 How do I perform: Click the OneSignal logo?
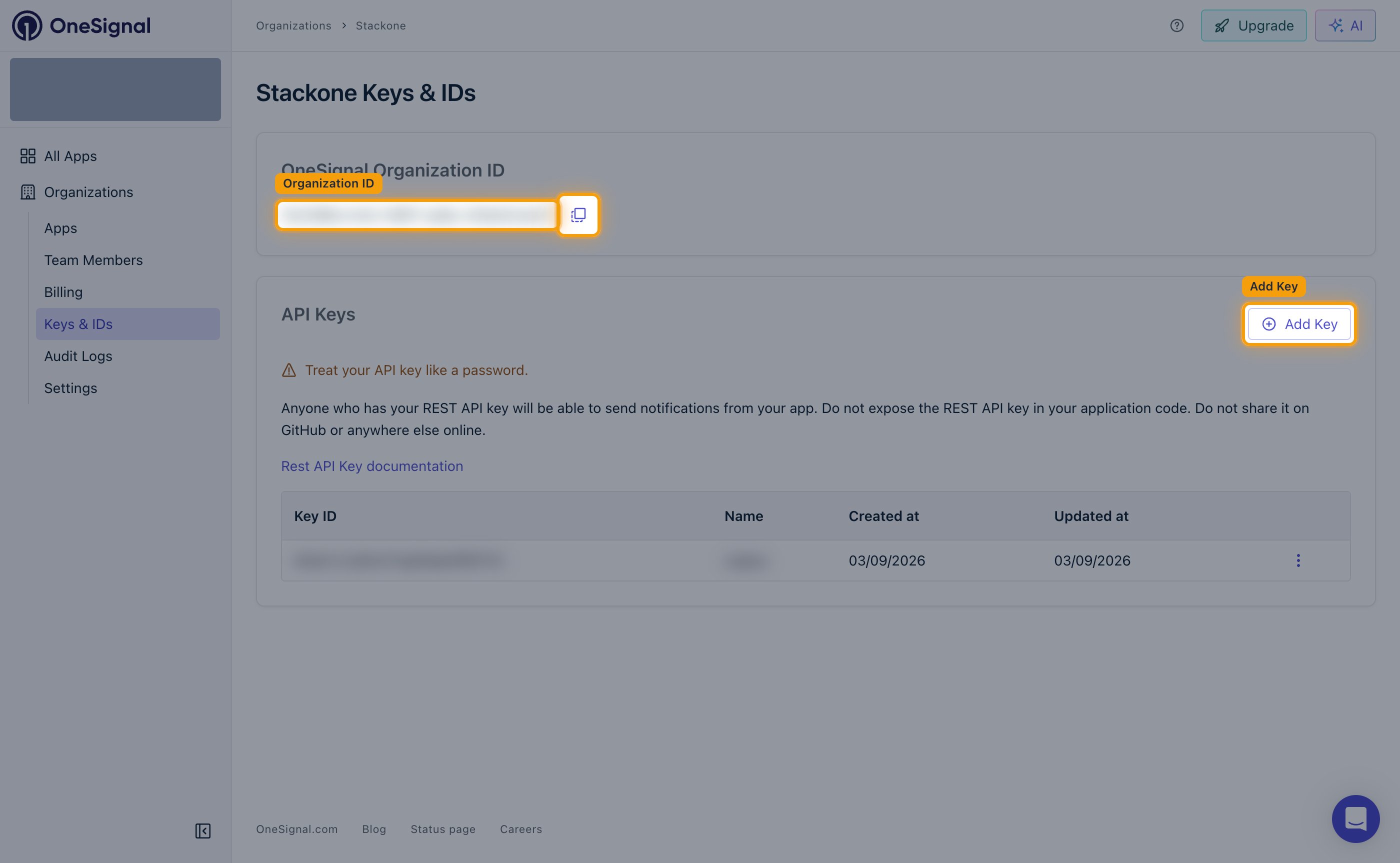tap(81, 25)
